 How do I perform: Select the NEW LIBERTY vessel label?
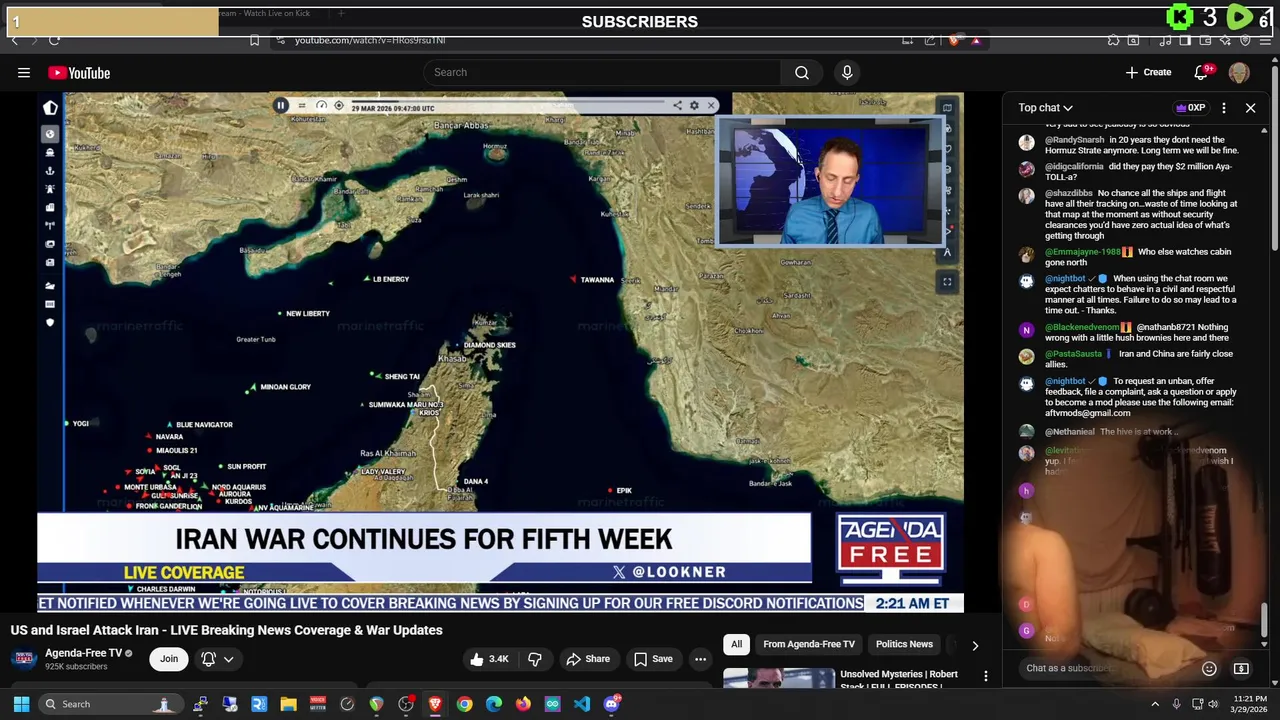[x=308, y=314]
